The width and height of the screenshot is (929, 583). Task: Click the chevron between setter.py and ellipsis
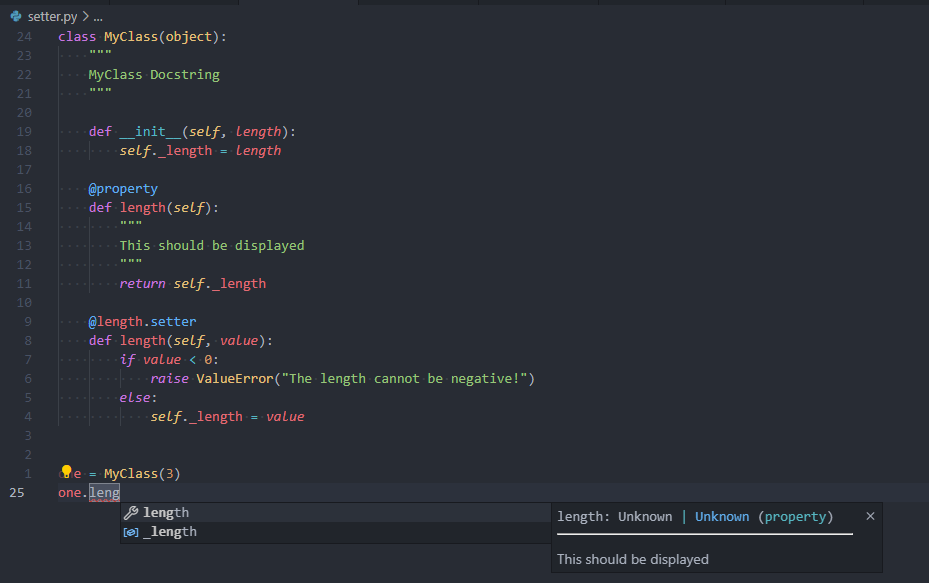(85, 16)
